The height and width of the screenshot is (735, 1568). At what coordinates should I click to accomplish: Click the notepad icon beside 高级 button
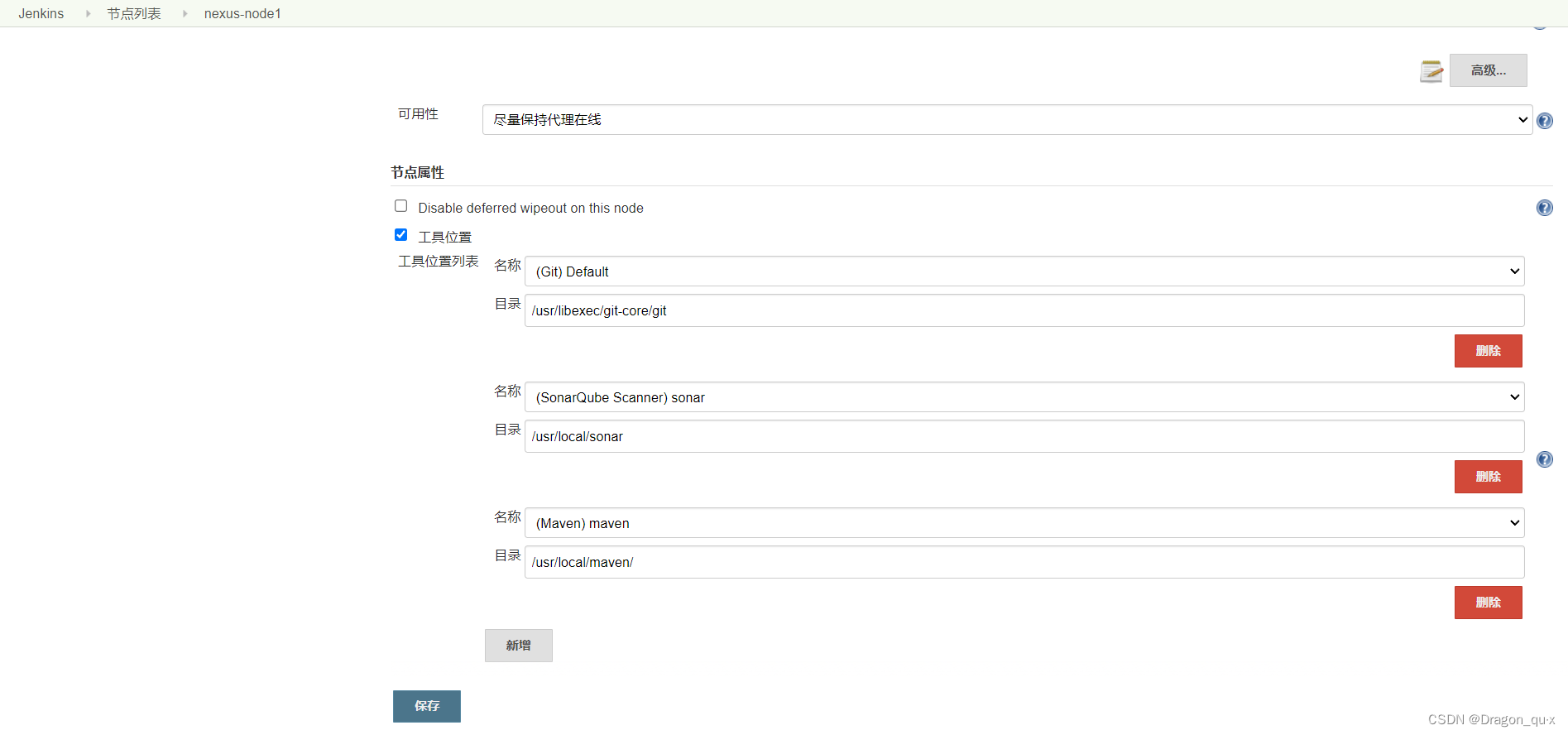pyautogui.click(x=1431, y=71)
